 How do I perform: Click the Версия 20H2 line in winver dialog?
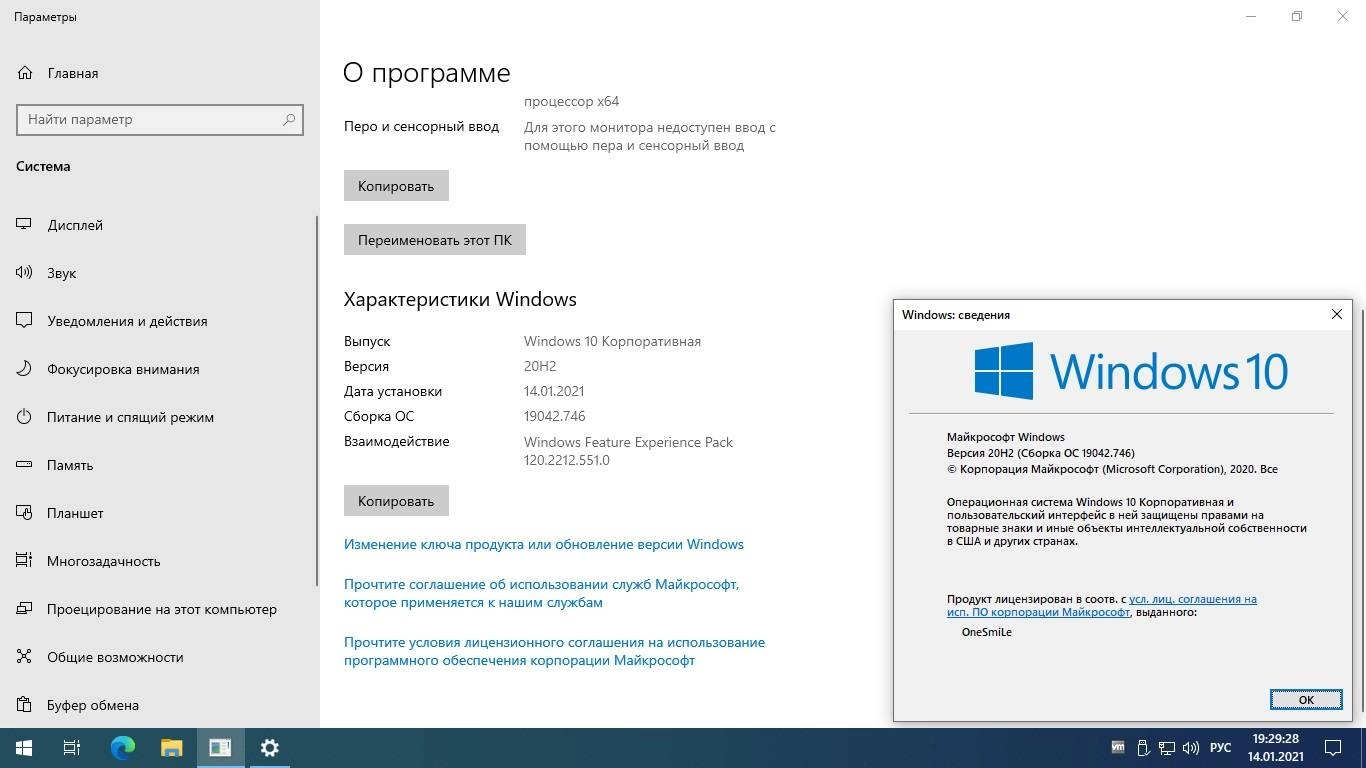pyautogui.click(x=1041, y=453)
